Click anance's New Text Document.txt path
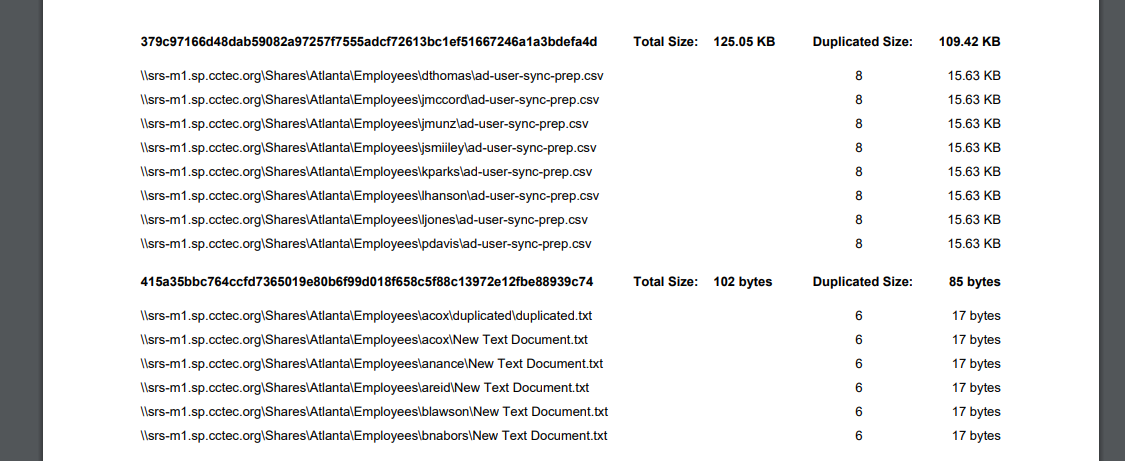Viewport: 1125px width, 461px height. (372, 364)
